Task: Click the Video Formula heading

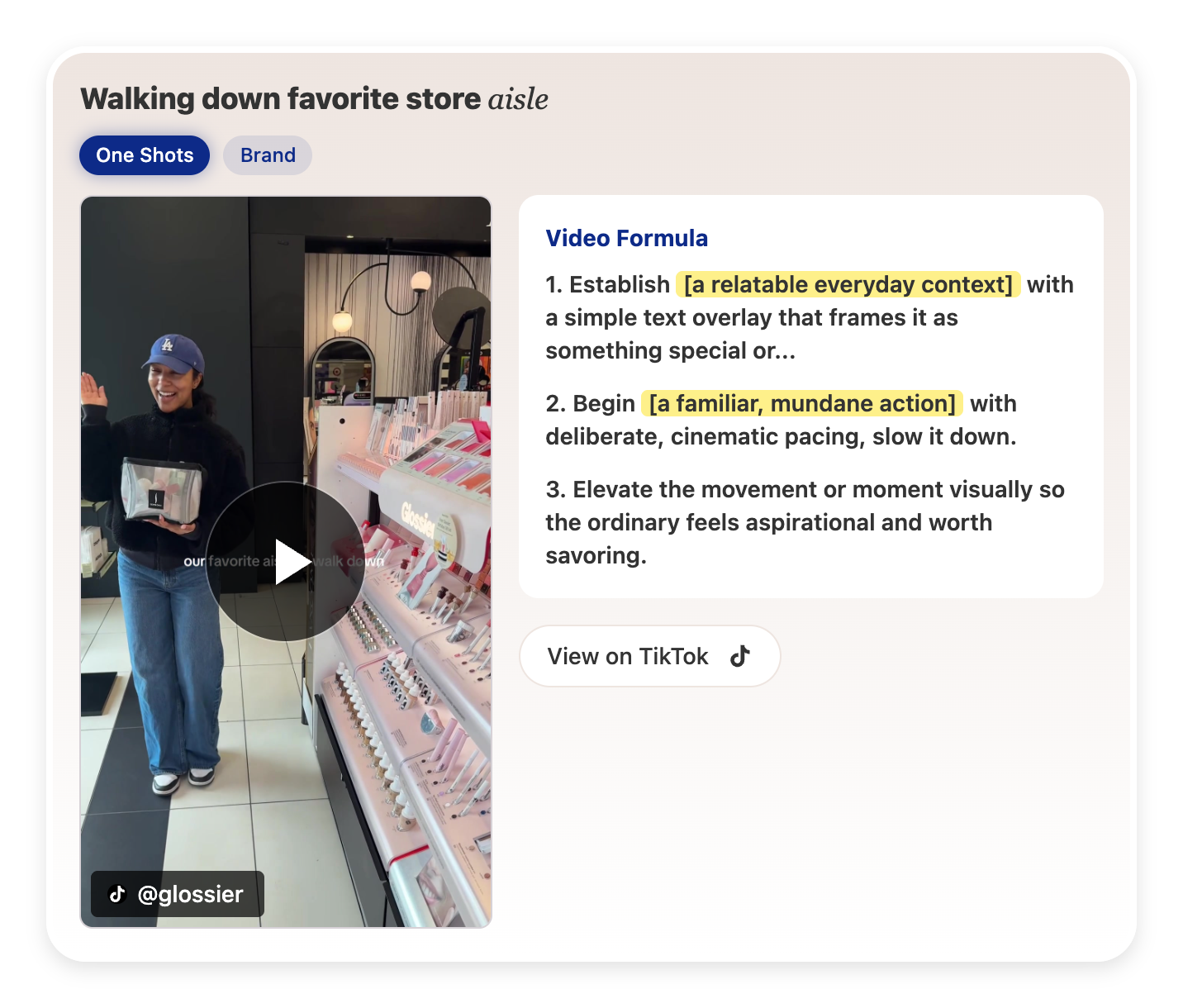Action: coord(626,238)
